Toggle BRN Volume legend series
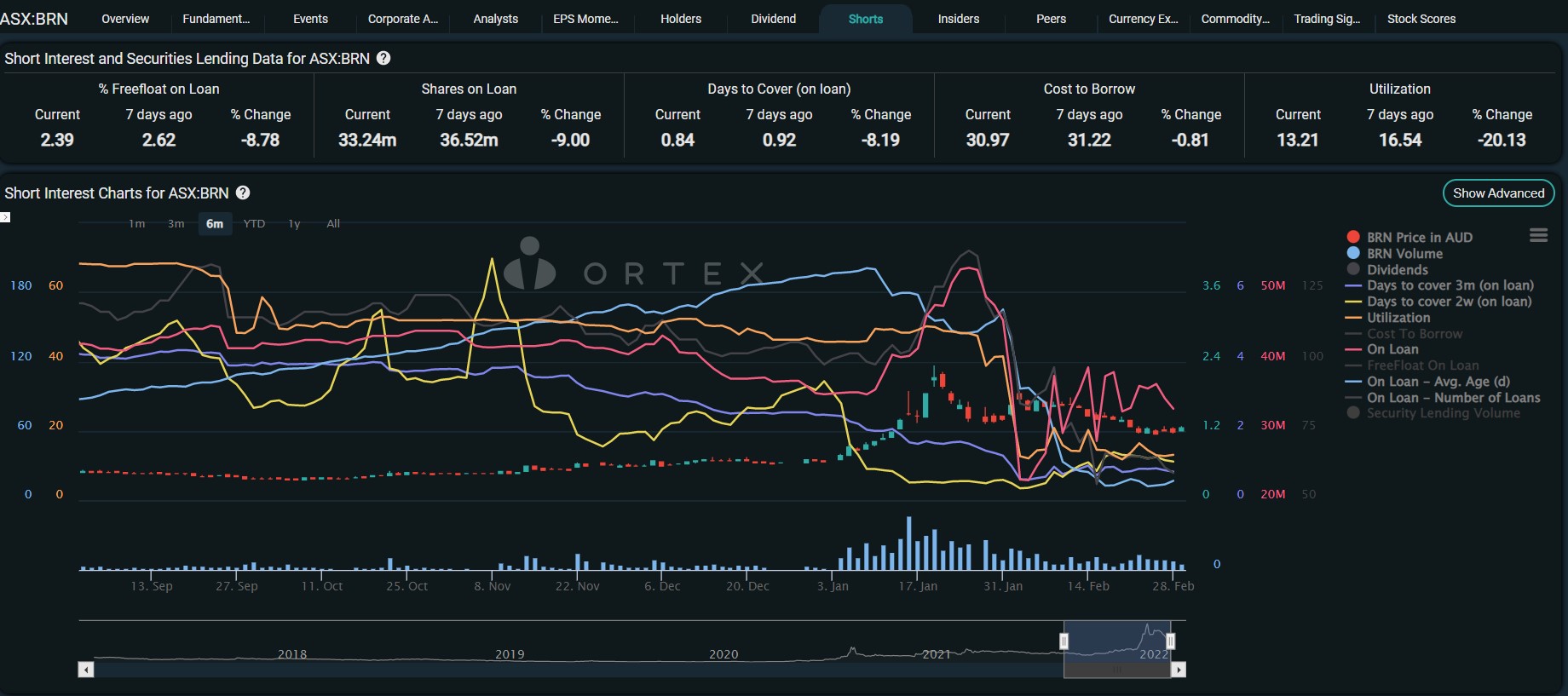 point(1404,254)
